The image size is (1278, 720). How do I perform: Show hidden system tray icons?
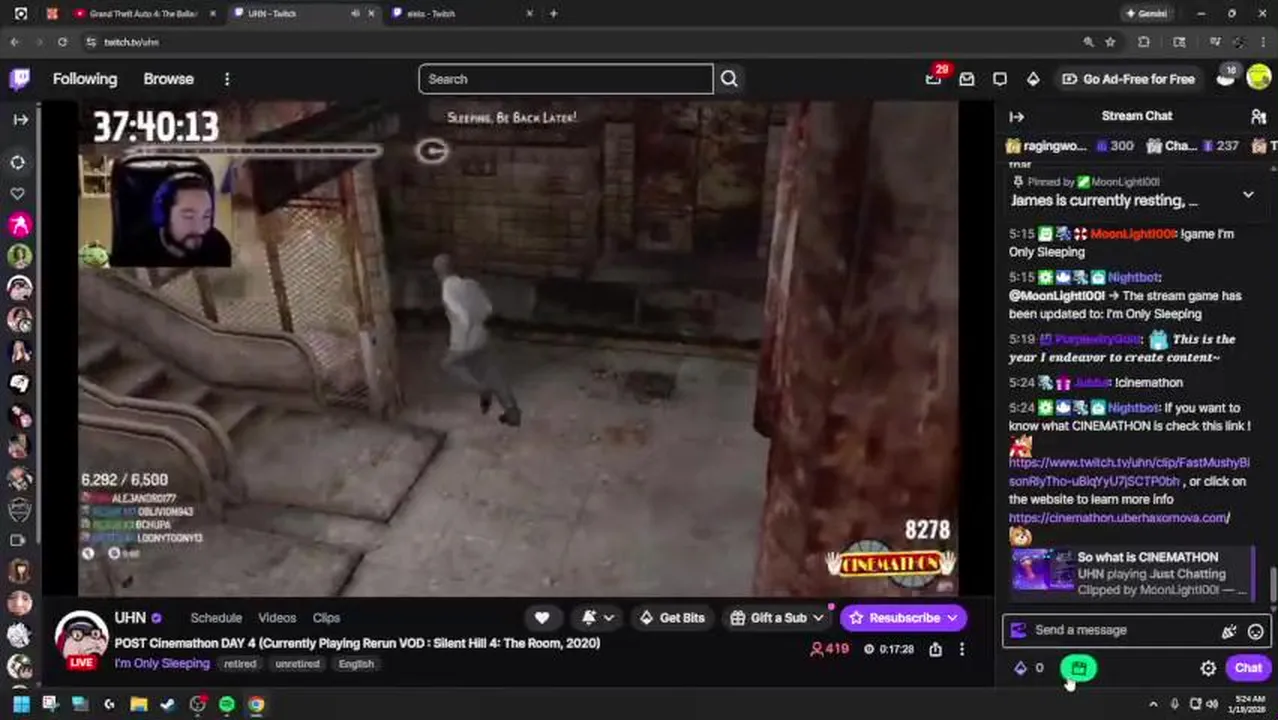pyautogui.click(x=1153, y=704)
